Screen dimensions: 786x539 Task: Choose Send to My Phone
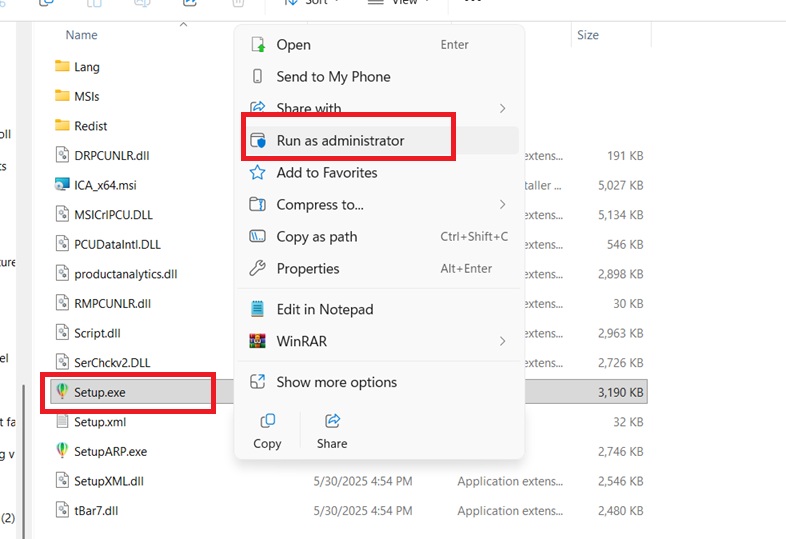coord(379,77)
